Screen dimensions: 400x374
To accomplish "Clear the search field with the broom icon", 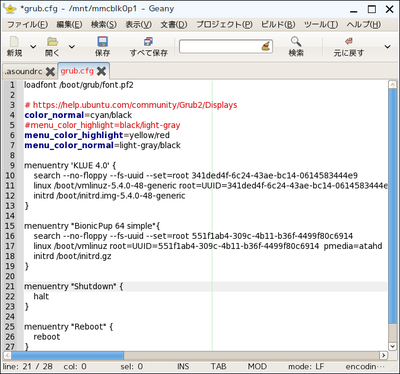I will click(266, 47).
